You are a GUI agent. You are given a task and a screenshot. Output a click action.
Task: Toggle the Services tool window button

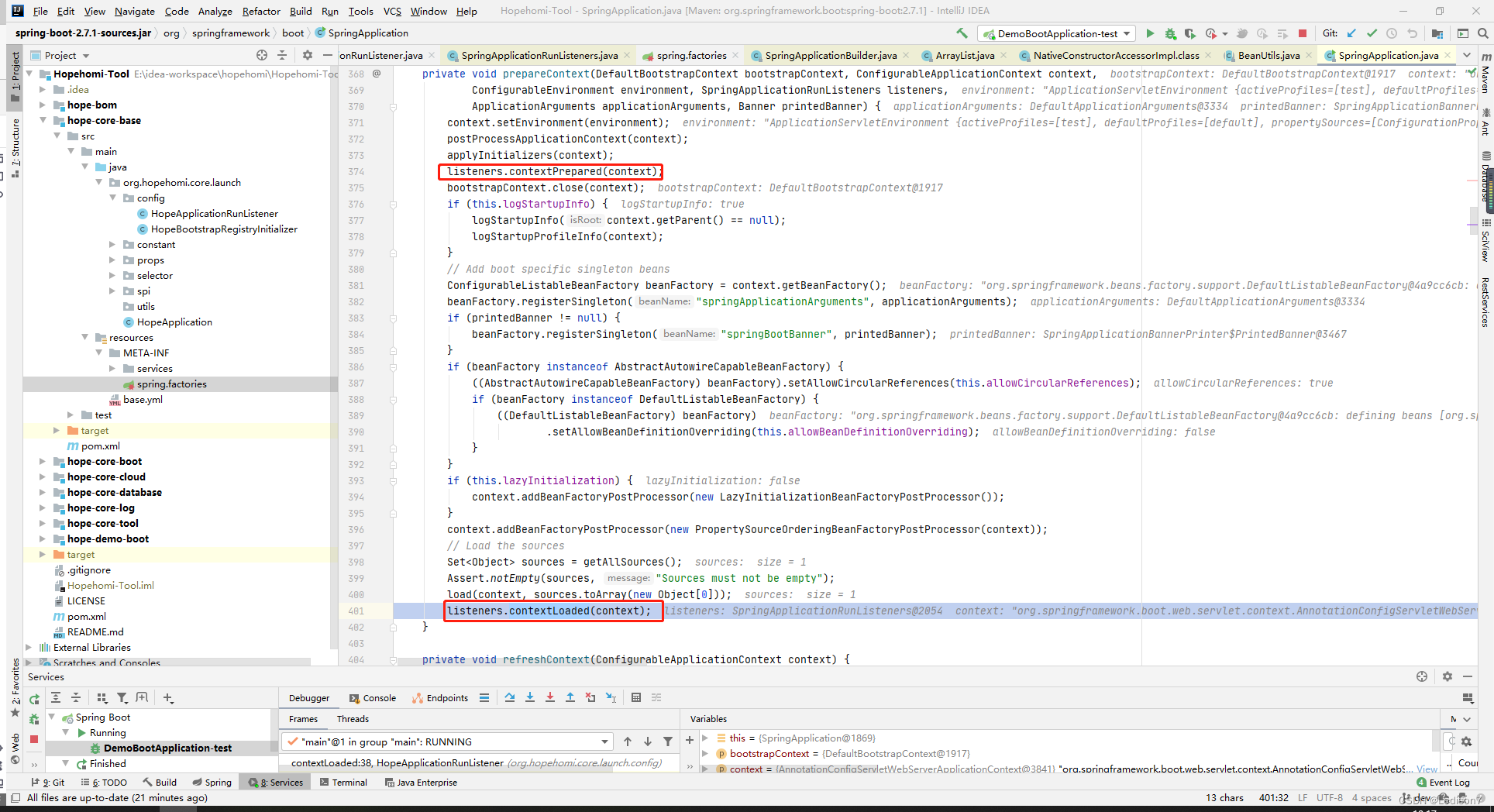point(277,783)
